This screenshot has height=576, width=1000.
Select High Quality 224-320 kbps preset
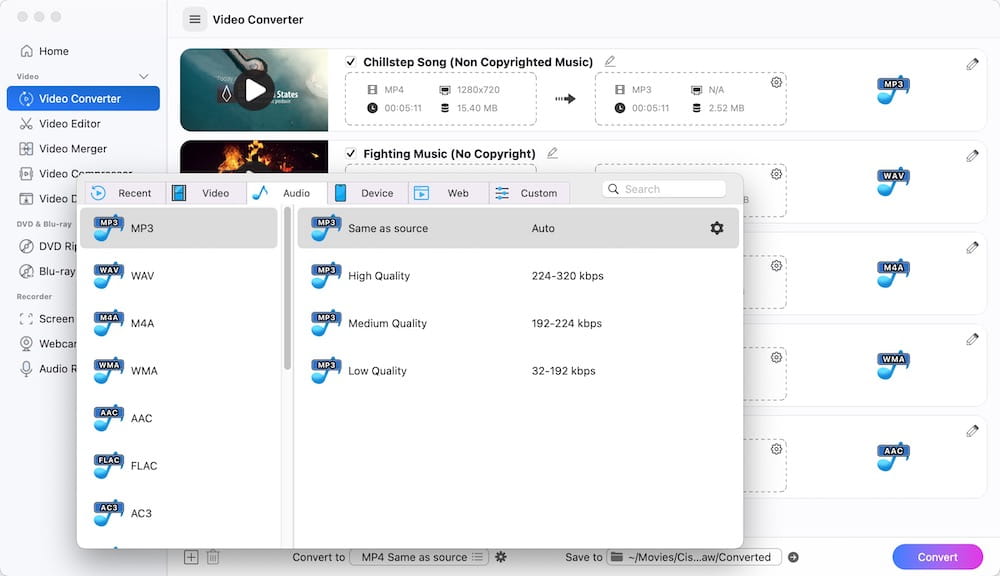click(518, 276)
